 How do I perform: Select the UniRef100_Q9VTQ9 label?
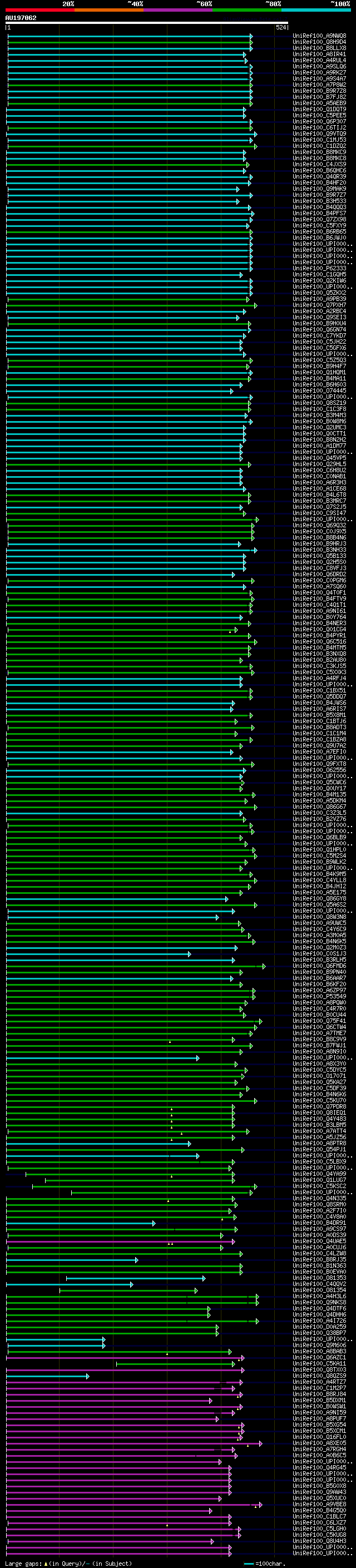[x=319, y=134]
